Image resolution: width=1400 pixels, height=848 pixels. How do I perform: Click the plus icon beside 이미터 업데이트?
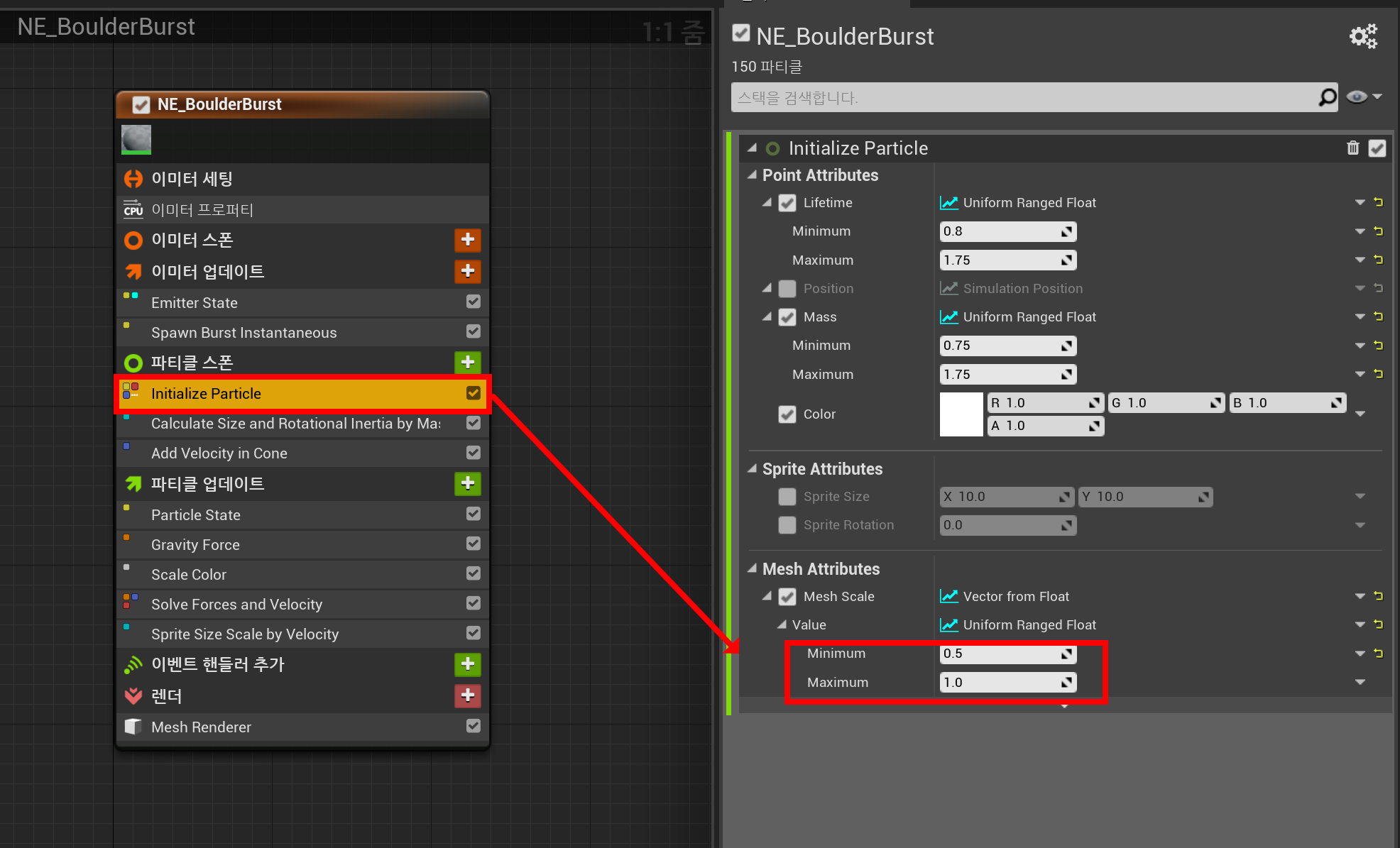[467, 271]
